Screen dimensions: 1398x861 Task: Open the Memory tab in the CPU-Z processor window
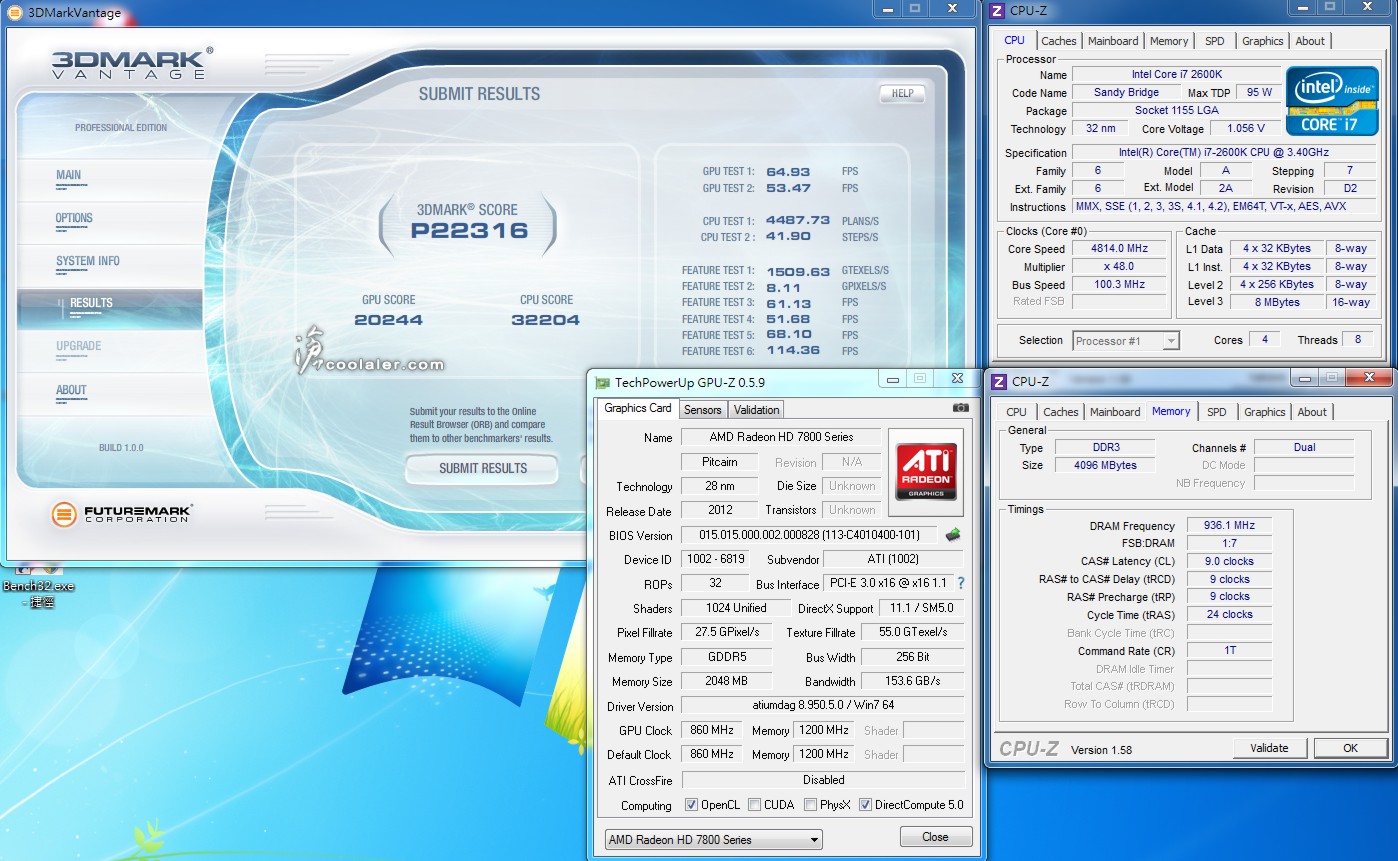pos(1169,41)
